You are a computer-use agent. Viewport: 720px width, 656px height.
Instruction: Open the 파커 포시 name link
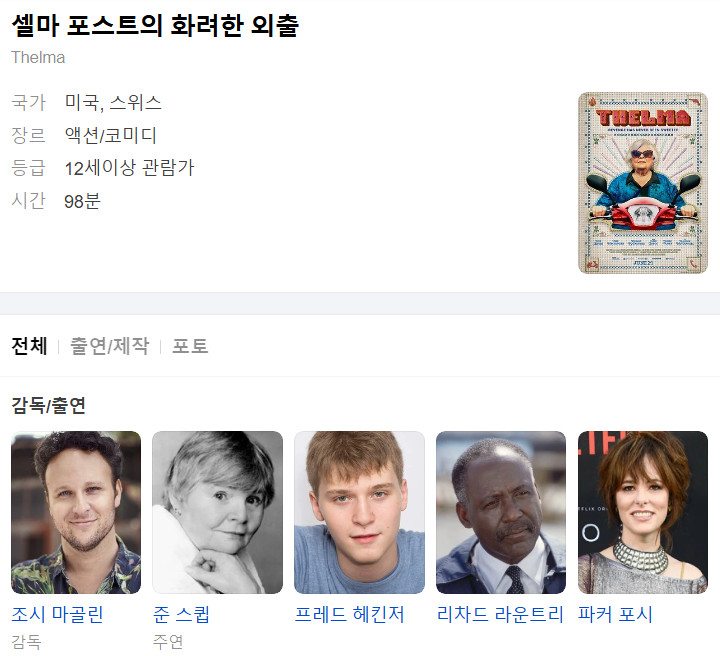[615, 614]
